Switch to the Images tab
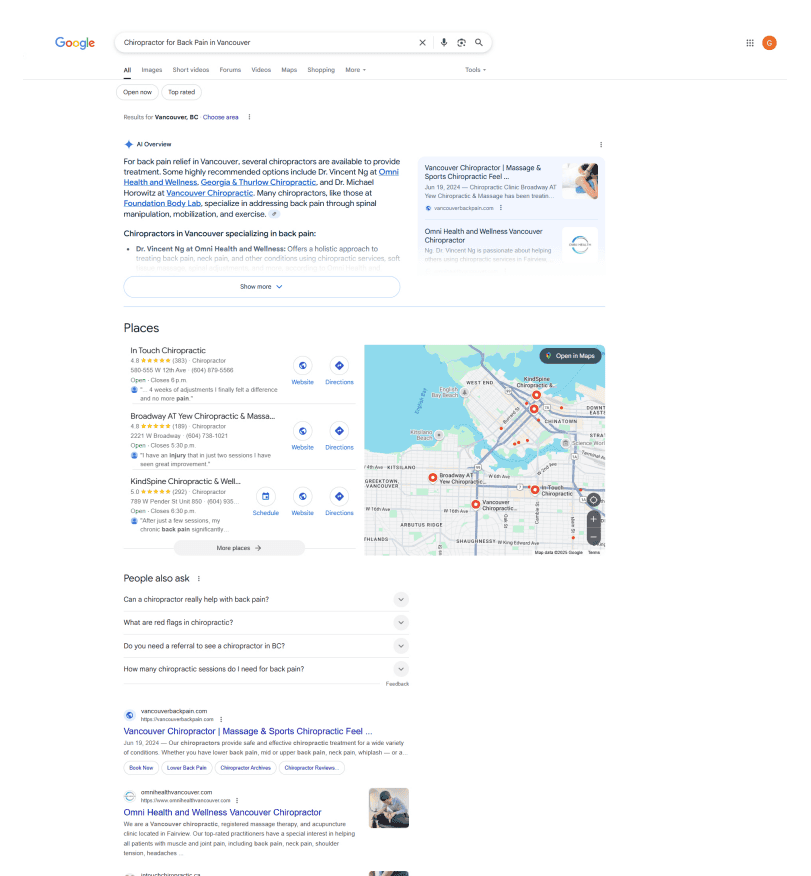The image size is (811, 876). [151, 70]
